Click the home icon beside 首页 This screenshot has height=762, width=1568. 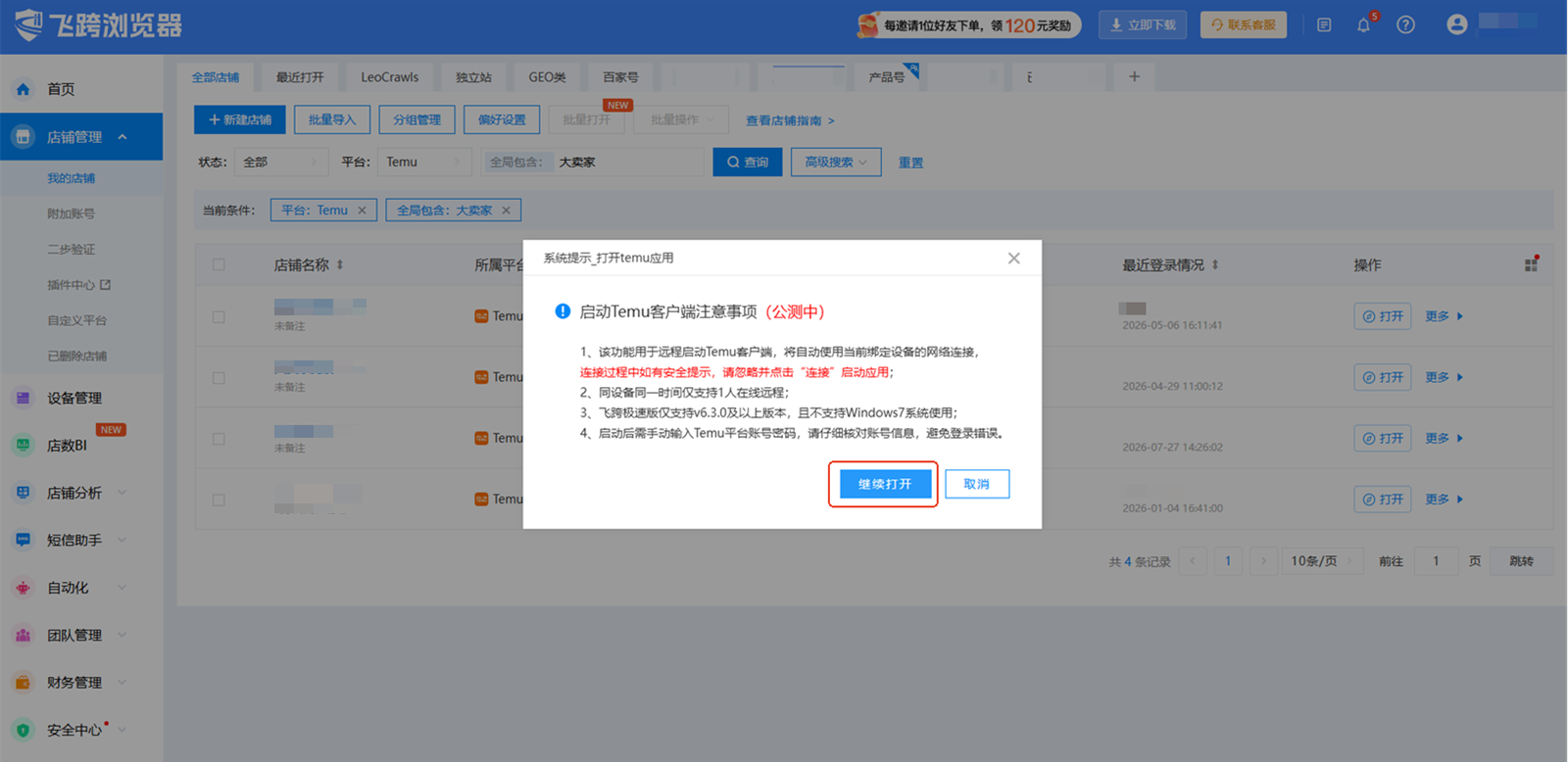click(x=24, y=89)
